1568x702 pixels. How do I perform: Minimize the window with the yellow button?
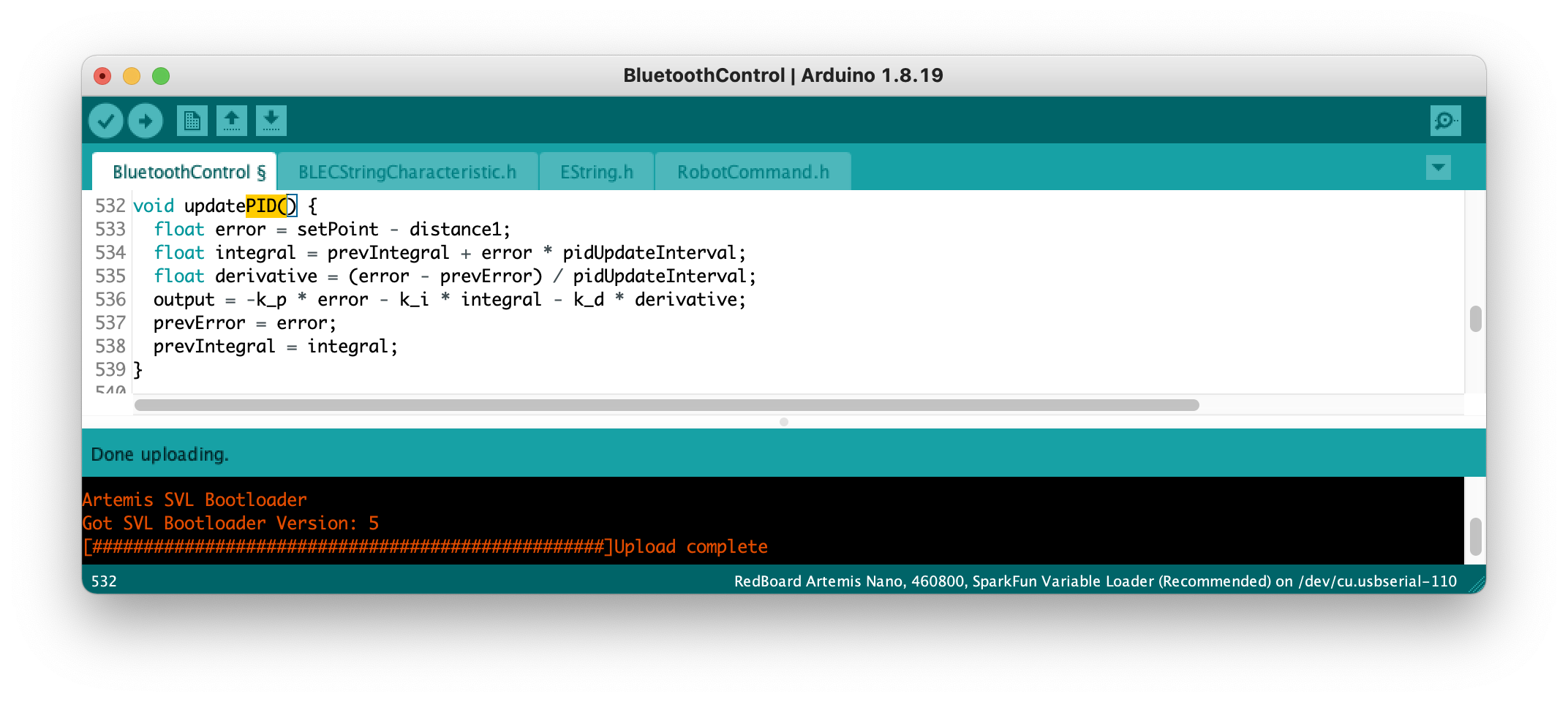click(132, 76)
